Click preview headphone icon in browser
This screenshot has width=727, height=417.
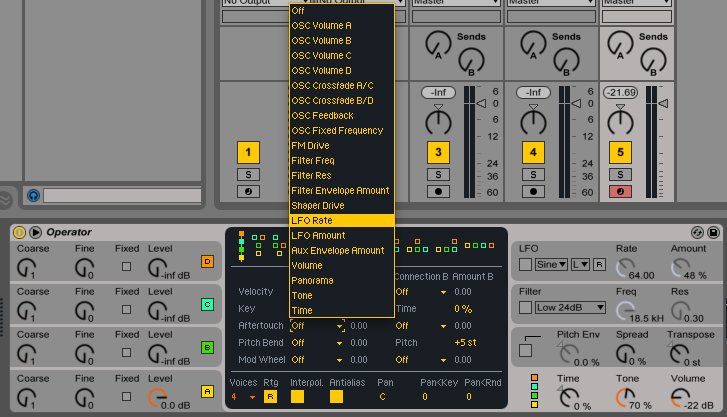tap(33, 195)
